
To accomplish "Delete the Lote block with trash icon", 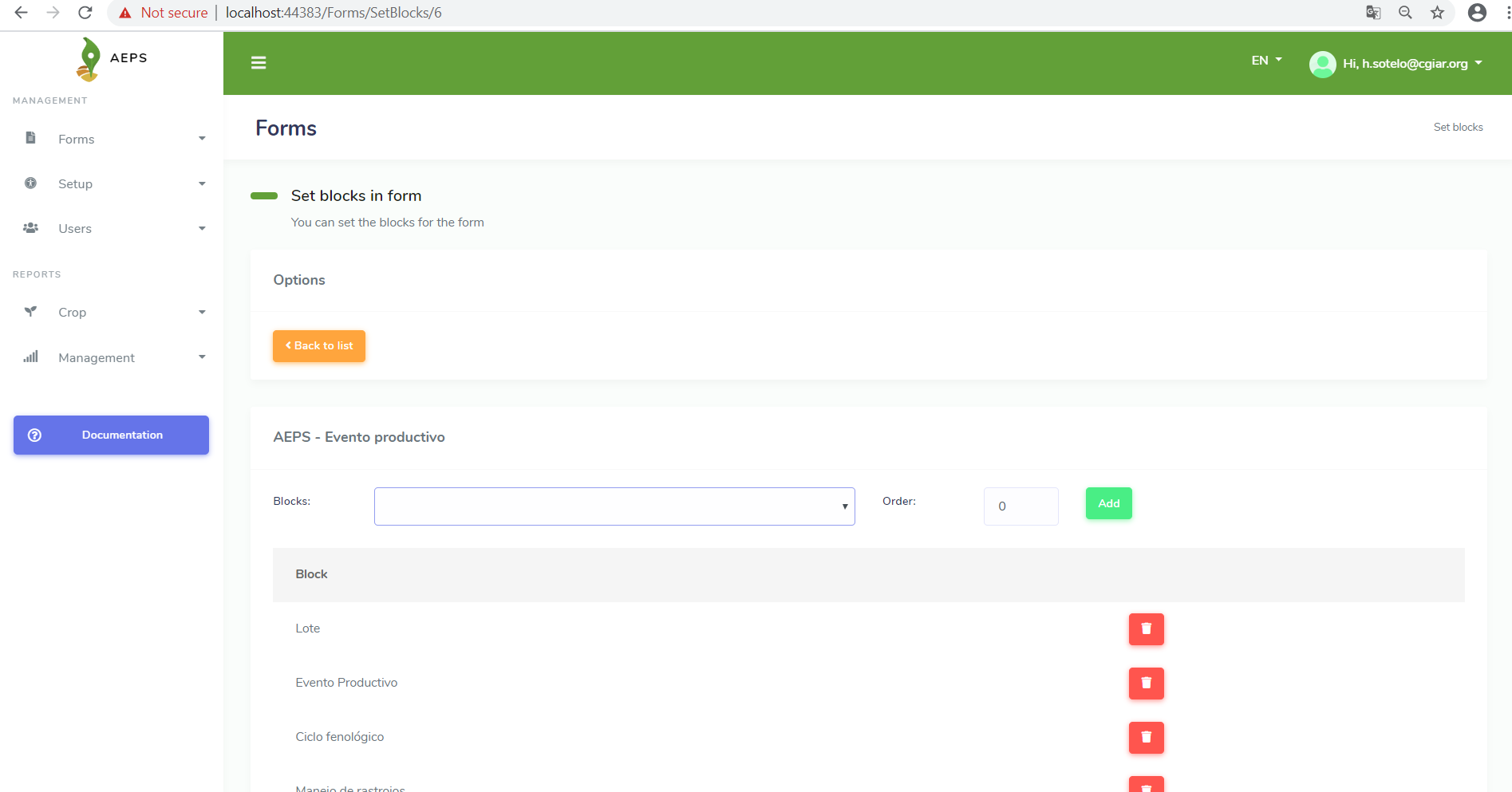I will point(1146,629).
